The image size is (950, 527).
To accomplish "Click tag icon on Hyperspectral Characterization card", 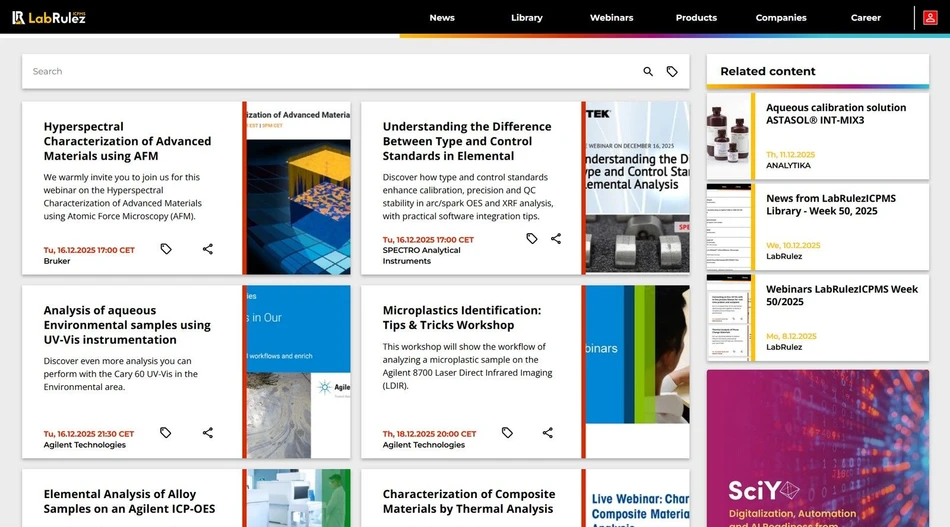I will (166, 249).
